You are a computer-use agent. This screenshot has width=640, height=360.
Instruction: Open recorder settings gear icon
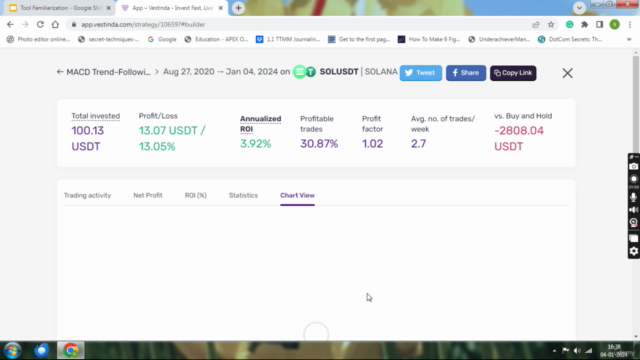[633, 251]
